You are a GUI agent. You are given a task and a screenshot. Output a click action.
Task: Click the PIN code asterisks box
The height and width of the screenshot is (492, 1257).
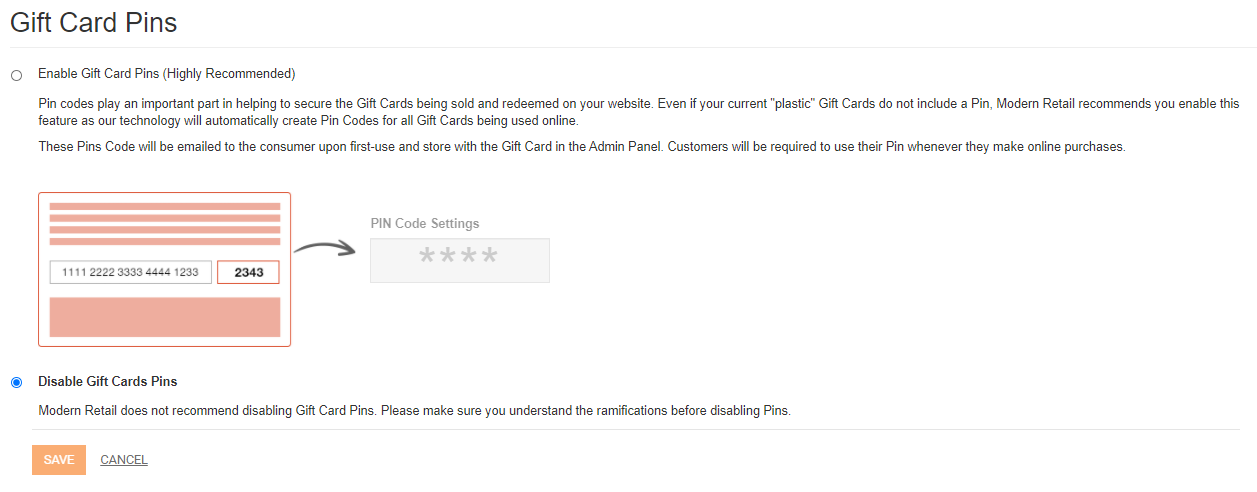460,260
